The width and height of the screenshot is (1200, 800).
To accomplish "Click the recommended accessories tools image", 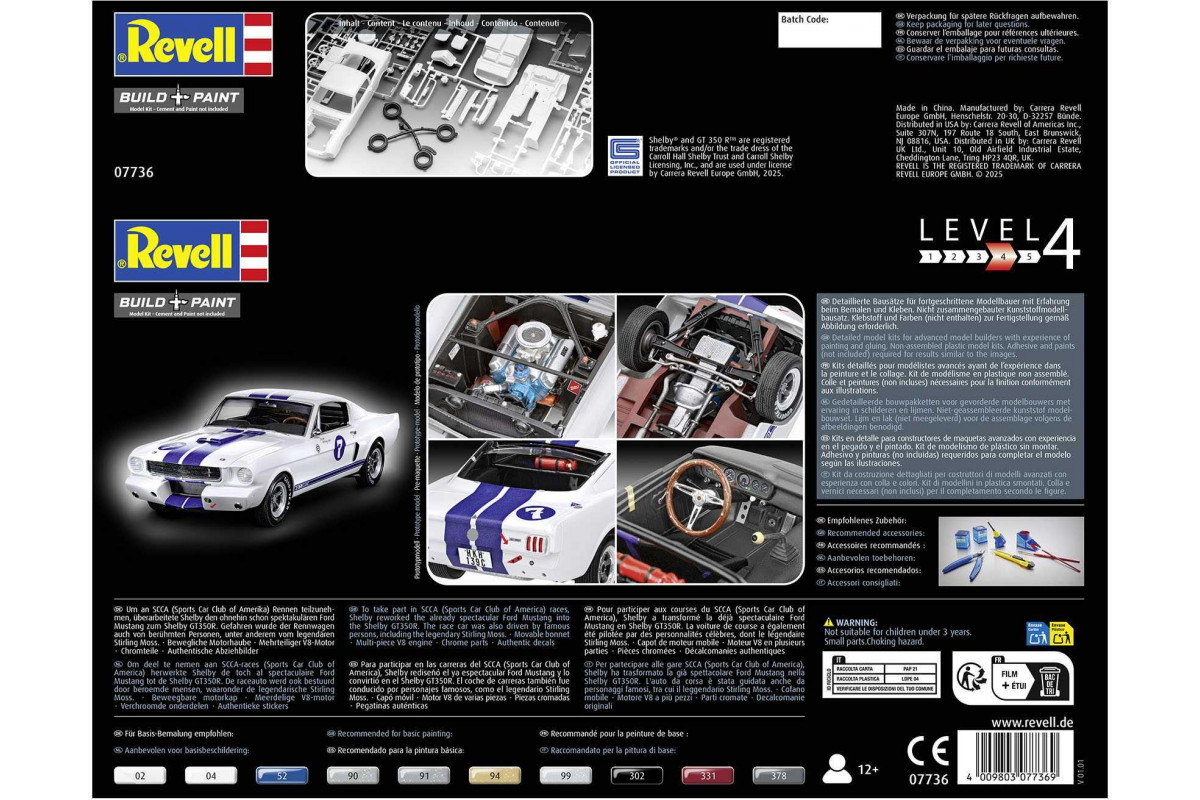I will 1009,551.
